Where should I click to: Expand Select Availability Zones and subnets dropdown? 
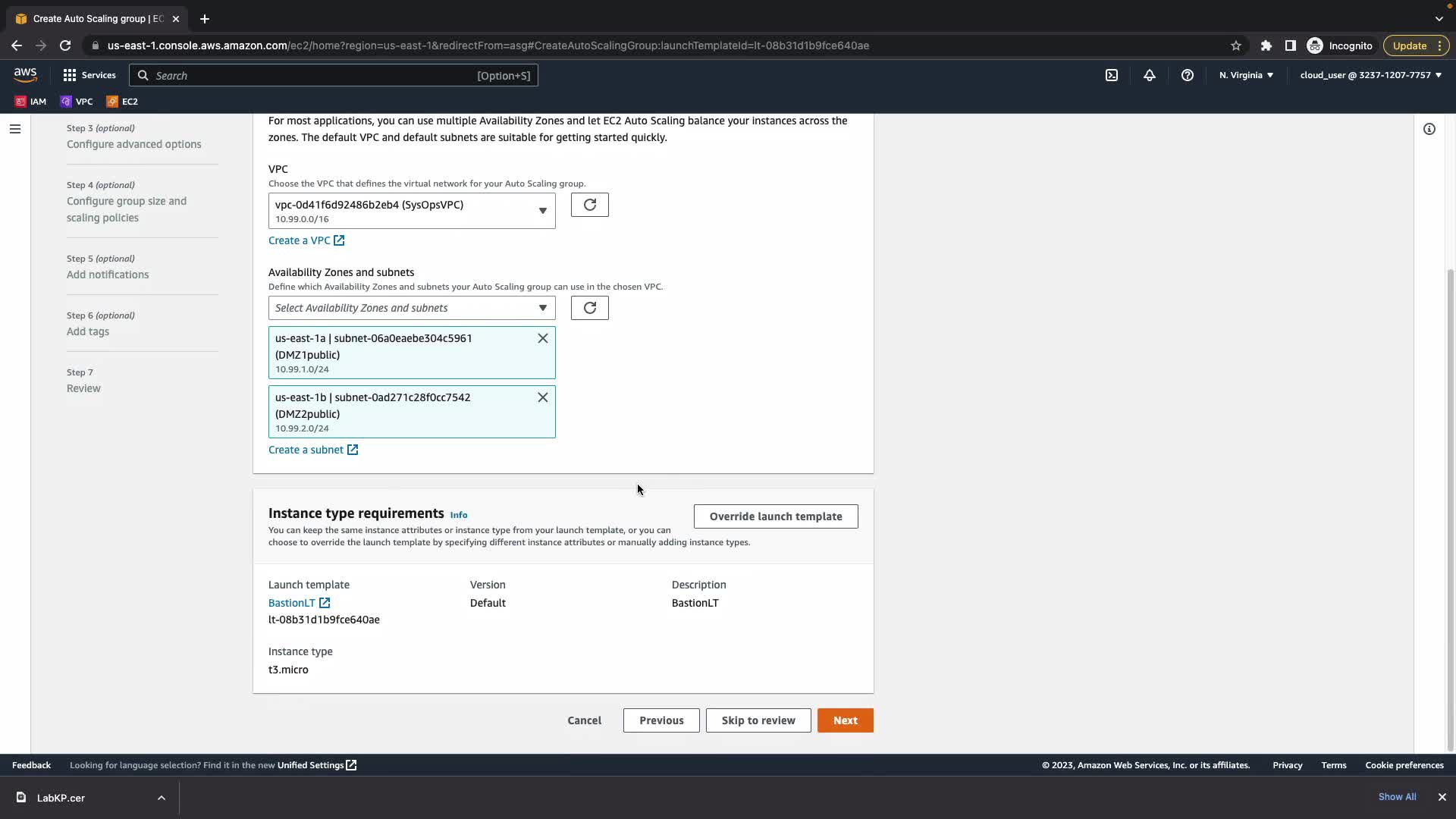pos(411,308)
